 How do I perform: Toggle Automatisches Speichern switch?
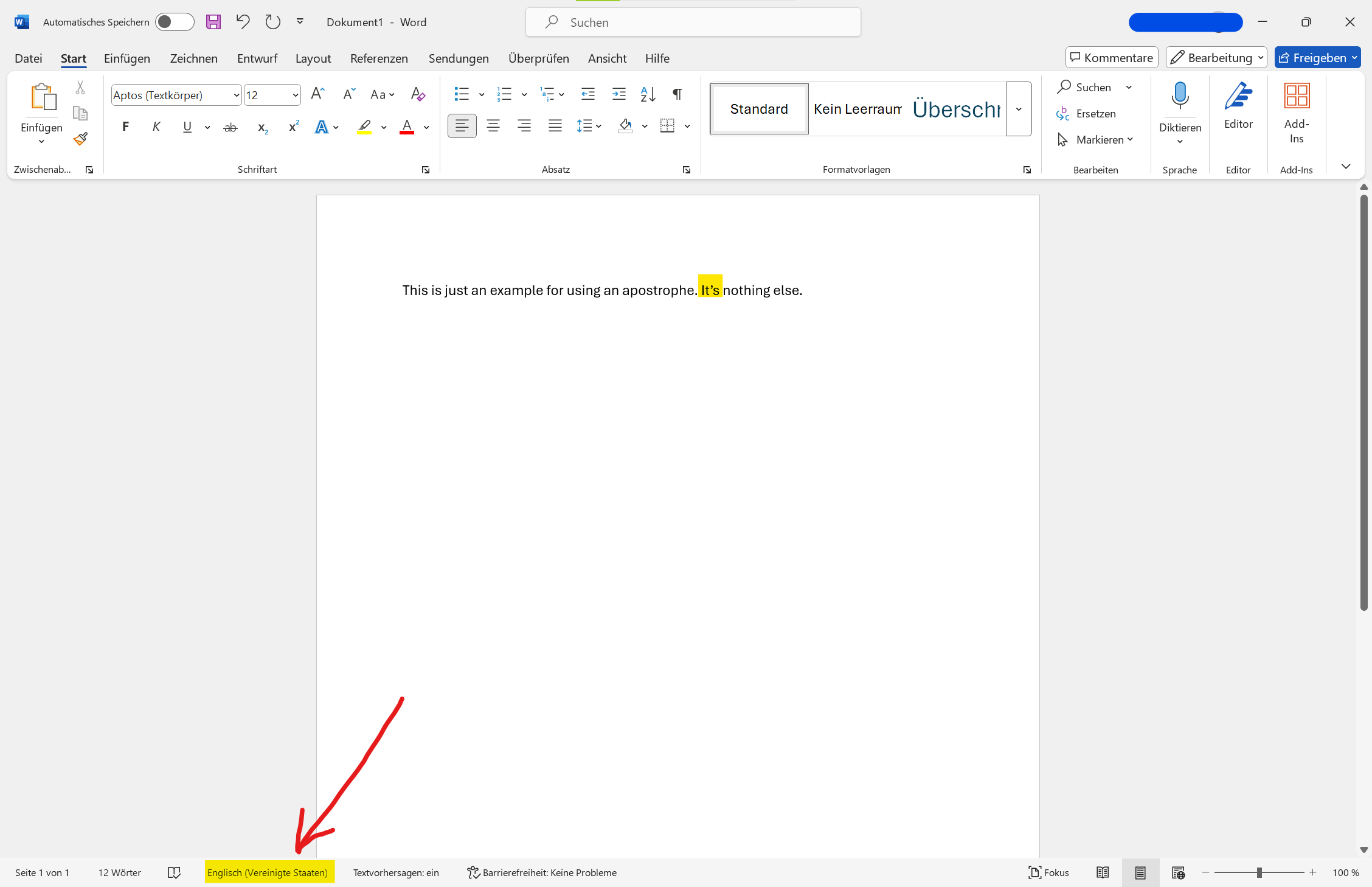tap(174, 23)
